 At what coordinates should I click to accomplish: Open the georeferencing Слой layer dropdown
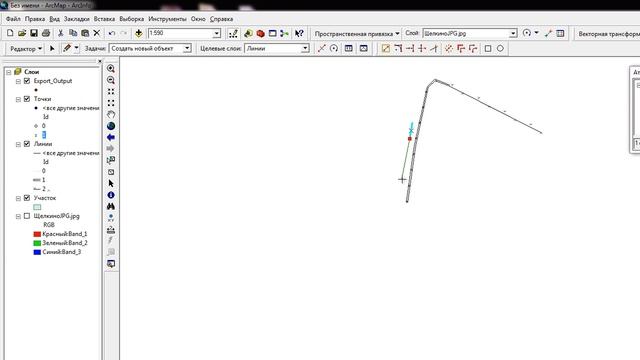[x=513, y=33]
